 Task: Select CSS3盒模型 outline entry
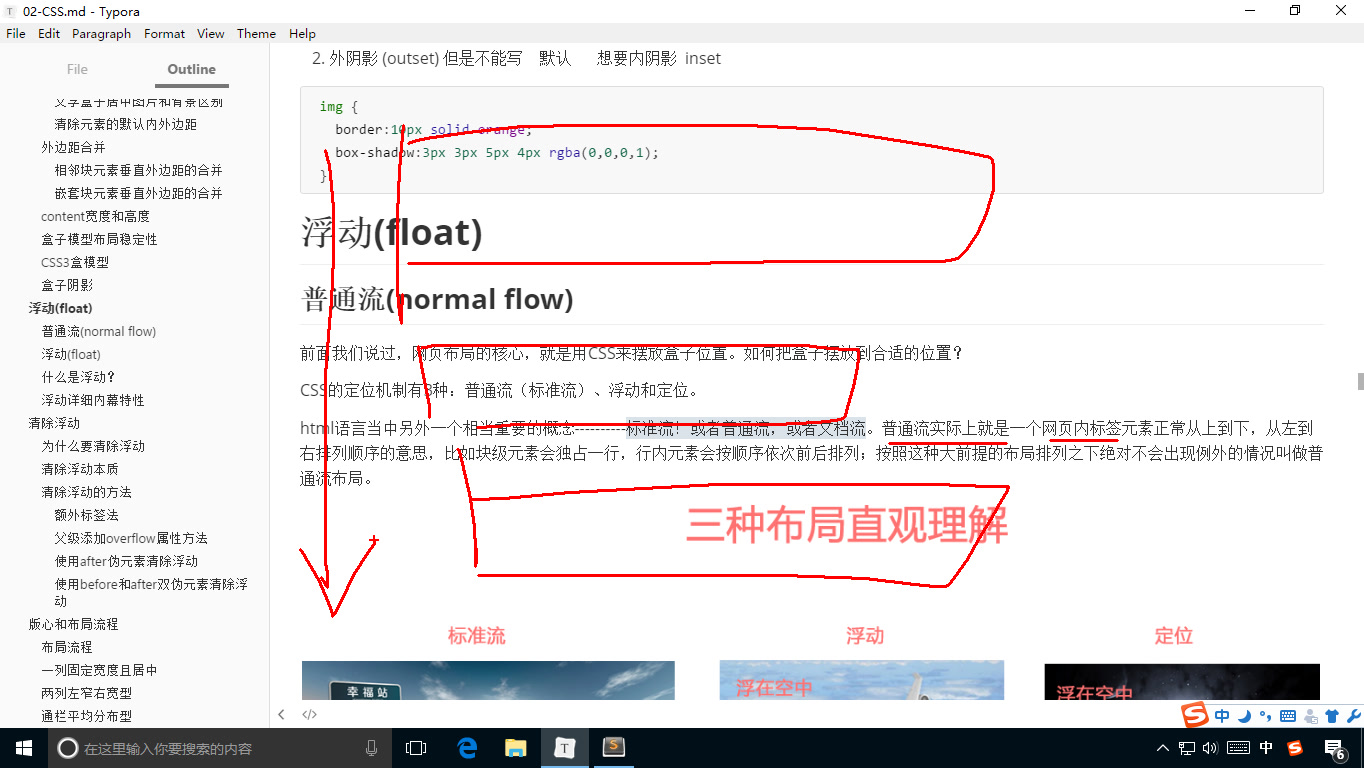(x=75, y=262)
